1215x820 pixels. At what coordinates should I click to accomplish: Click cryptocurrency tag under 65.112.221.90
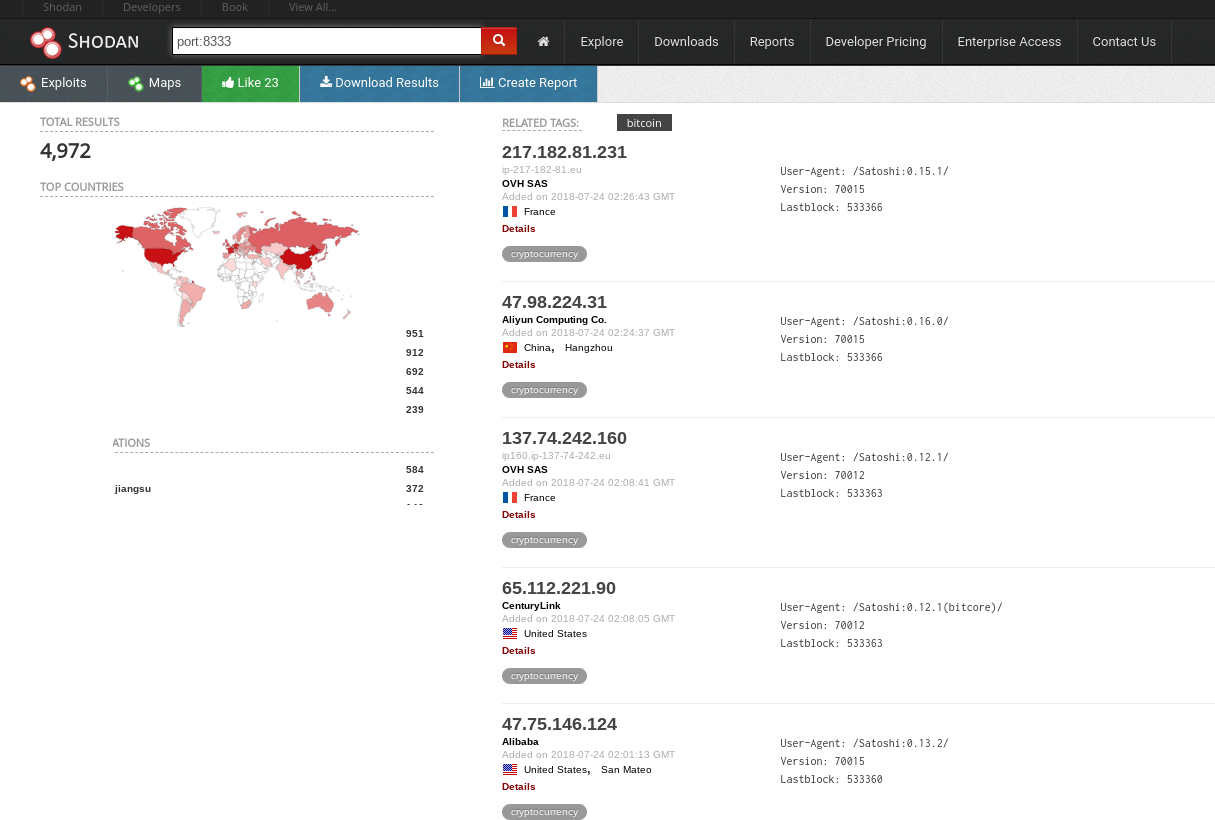point(544,676)
